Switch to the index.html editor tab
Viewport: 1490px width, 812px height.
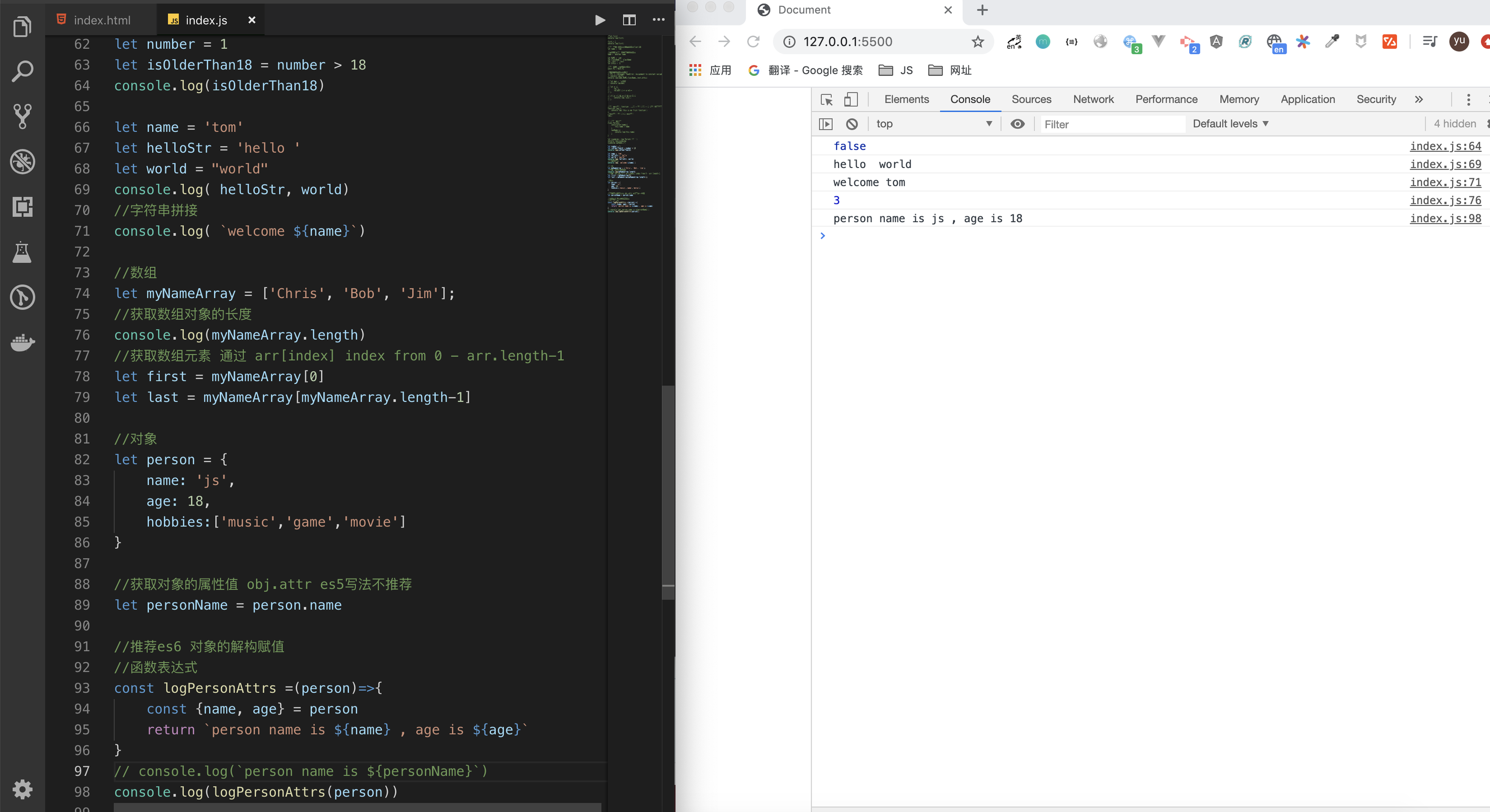pyautogui.click(x=101, y=20)
